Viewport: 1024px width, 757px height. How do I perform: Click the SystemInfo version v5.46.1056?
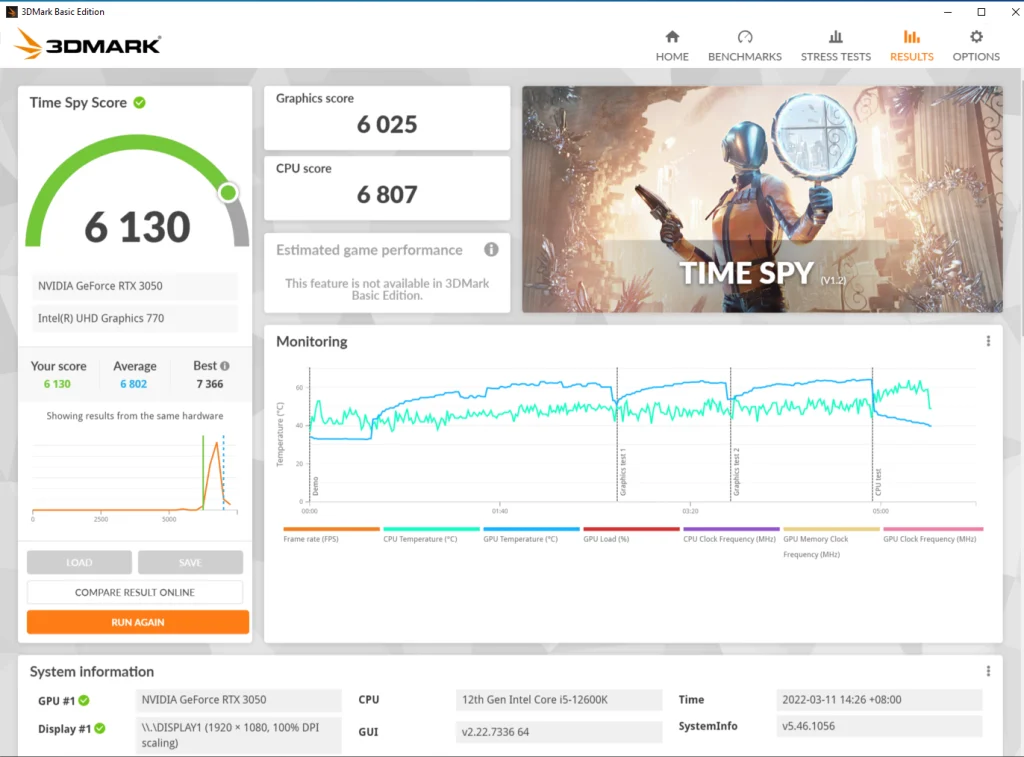tap(879, 726)
